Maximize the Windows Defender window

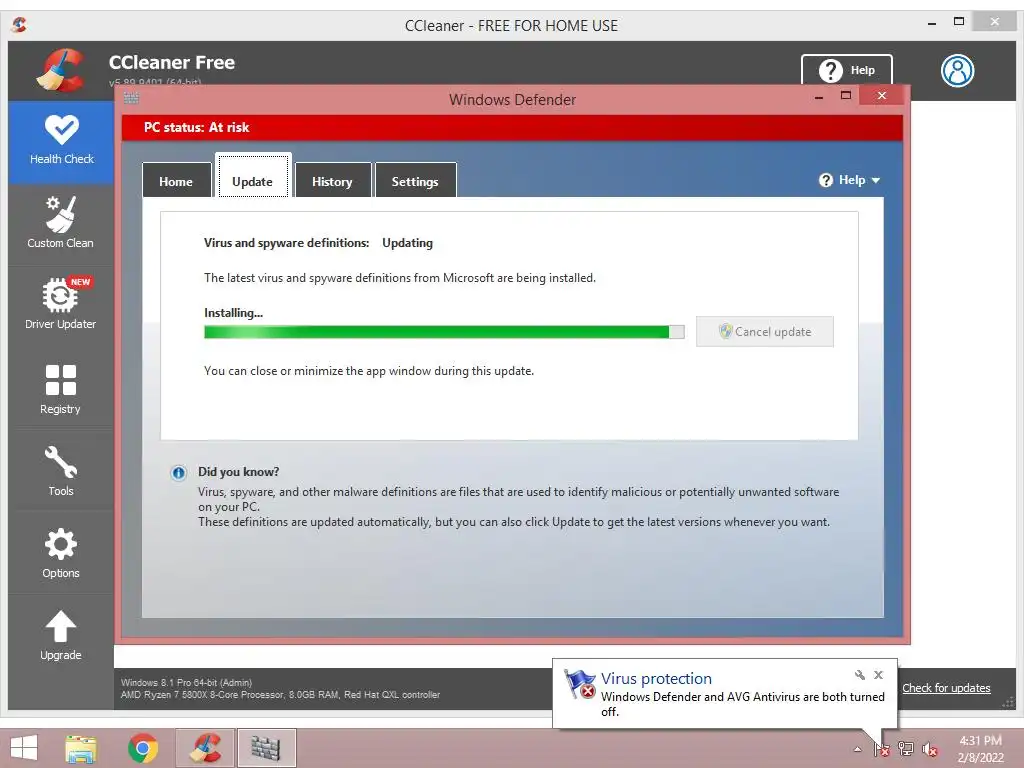coord(846,96)
